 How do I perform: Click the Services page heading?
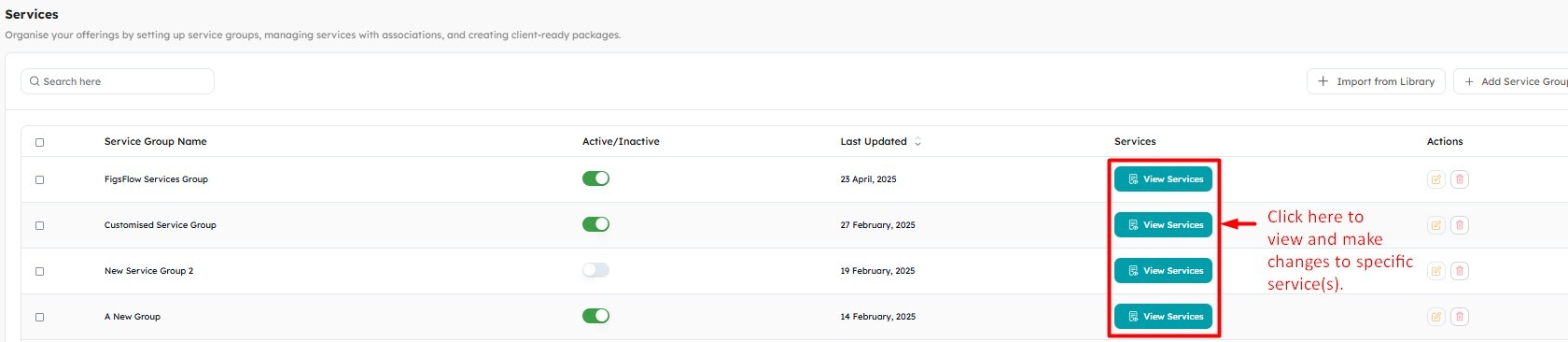point(32,14)
